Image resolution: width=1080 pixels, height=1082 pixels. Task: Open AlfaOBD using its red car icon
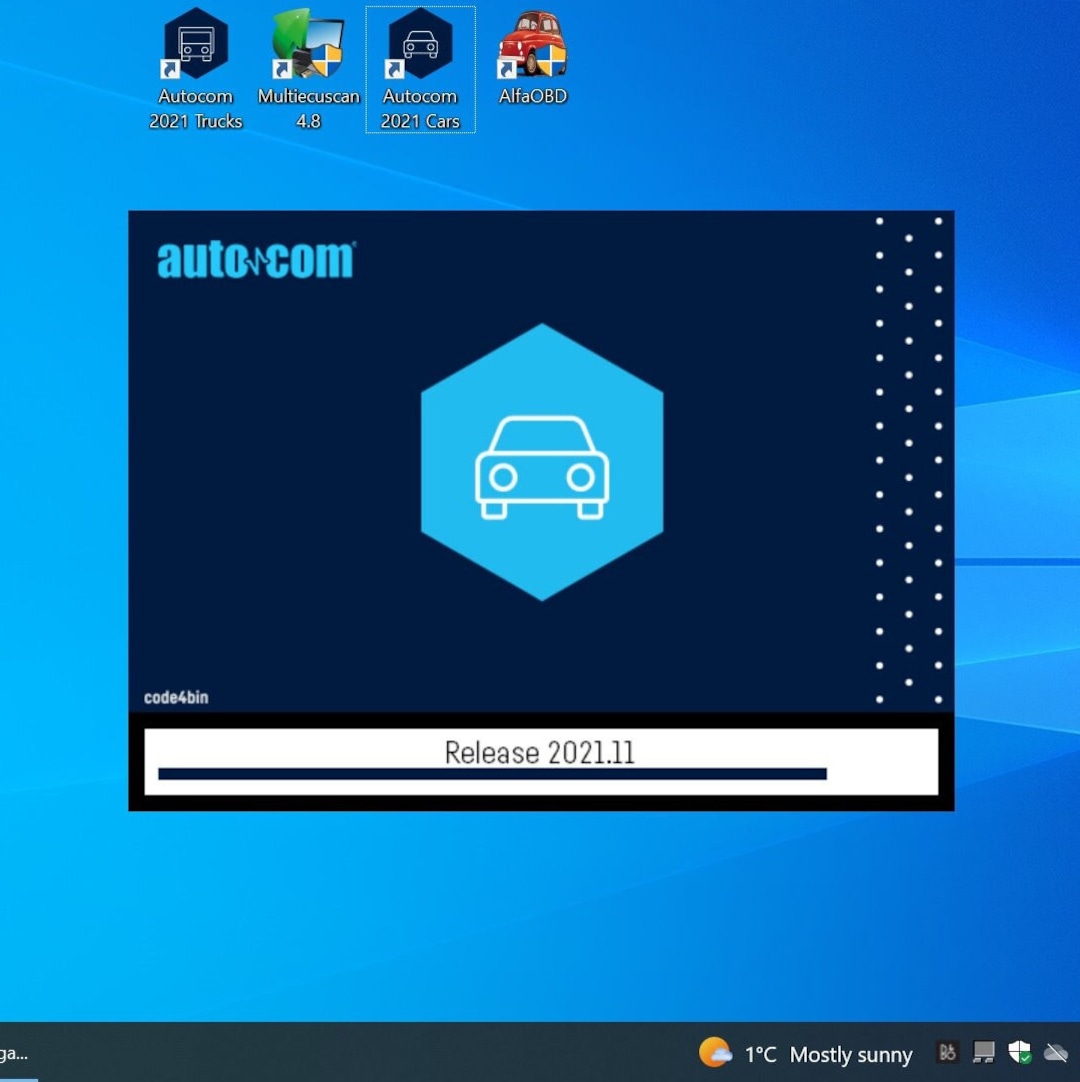tap(532, 45)
